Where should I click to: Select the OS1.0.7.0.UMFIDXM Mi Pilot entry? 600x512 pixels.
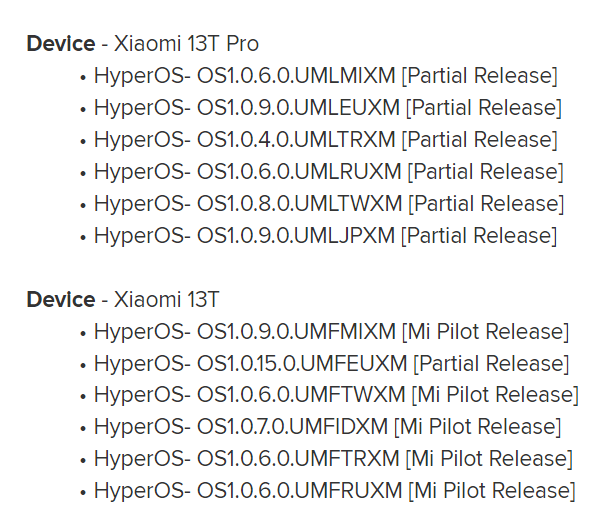[x=328, y=427]
